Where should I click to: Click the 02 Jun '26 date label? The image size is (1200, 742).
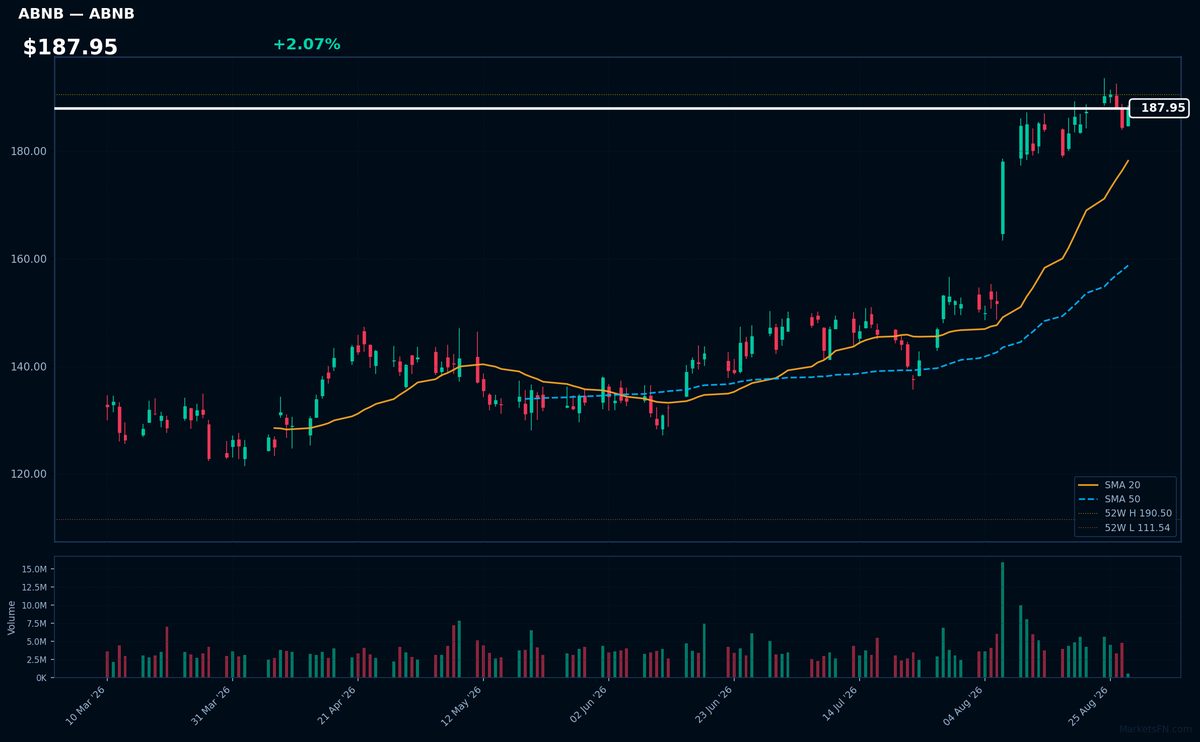click(586, 706)
